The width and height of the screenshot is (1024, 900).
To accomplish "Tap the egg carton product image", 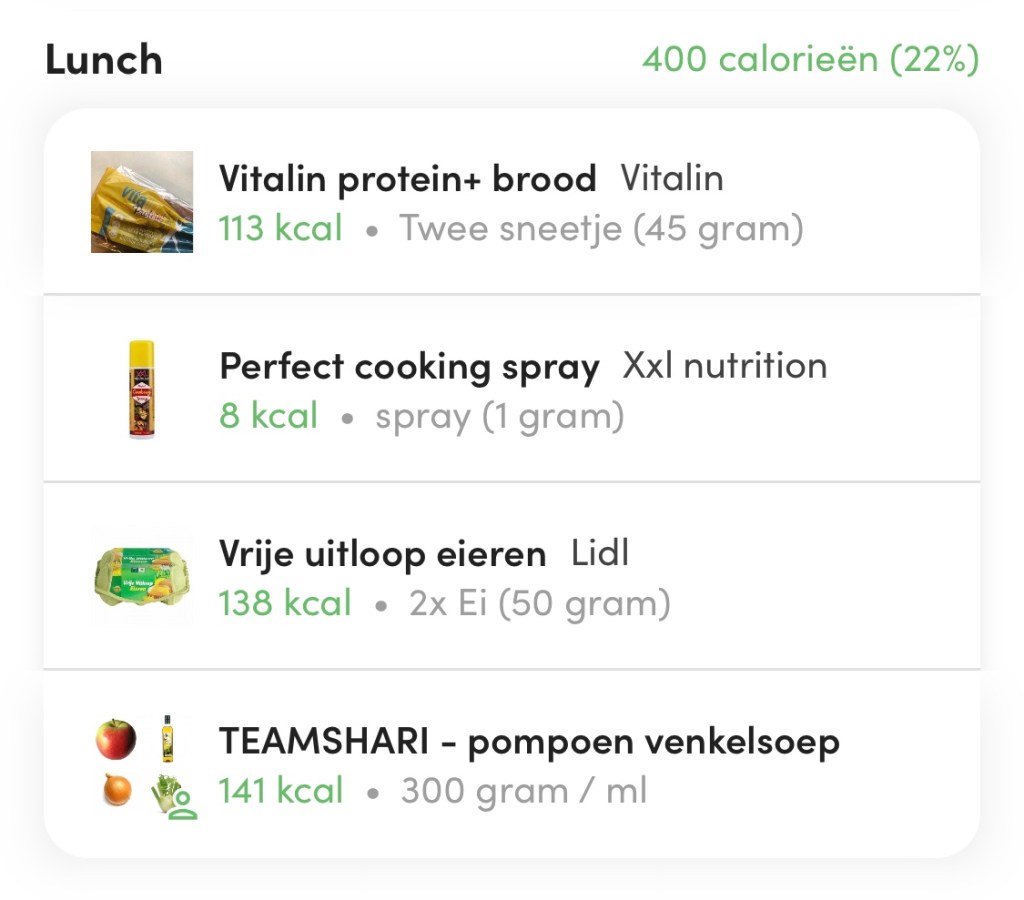I will tap(142, 576).
